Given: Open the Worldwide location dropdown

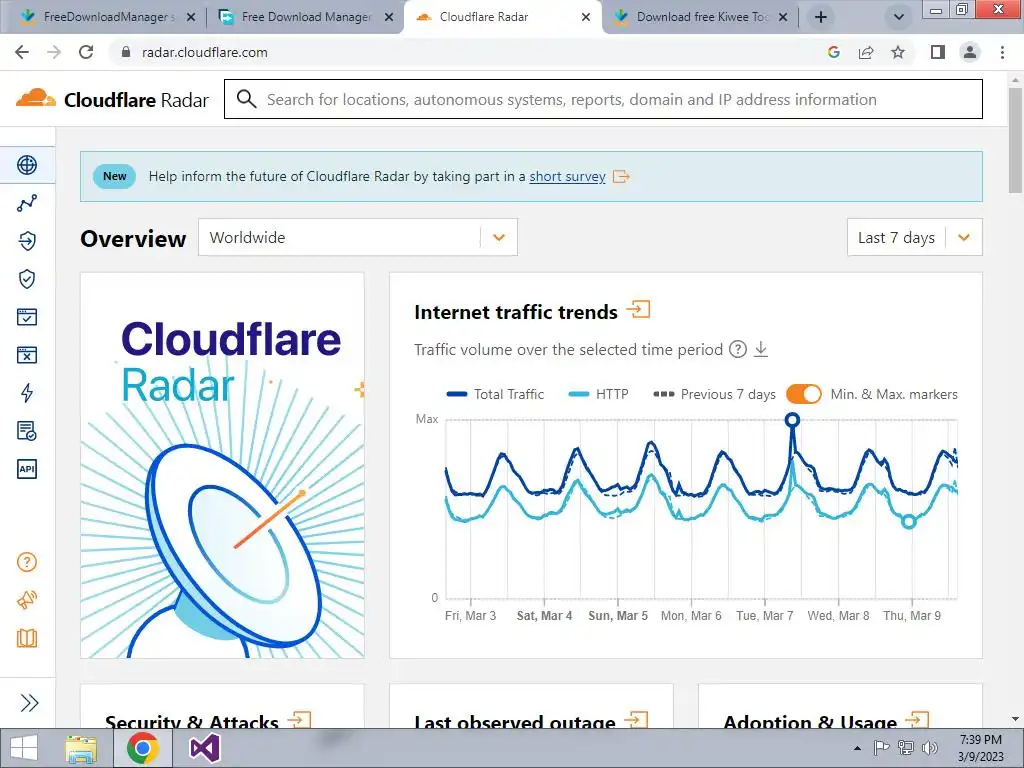Looking at the screenshot, I should (x=358, y=237).
